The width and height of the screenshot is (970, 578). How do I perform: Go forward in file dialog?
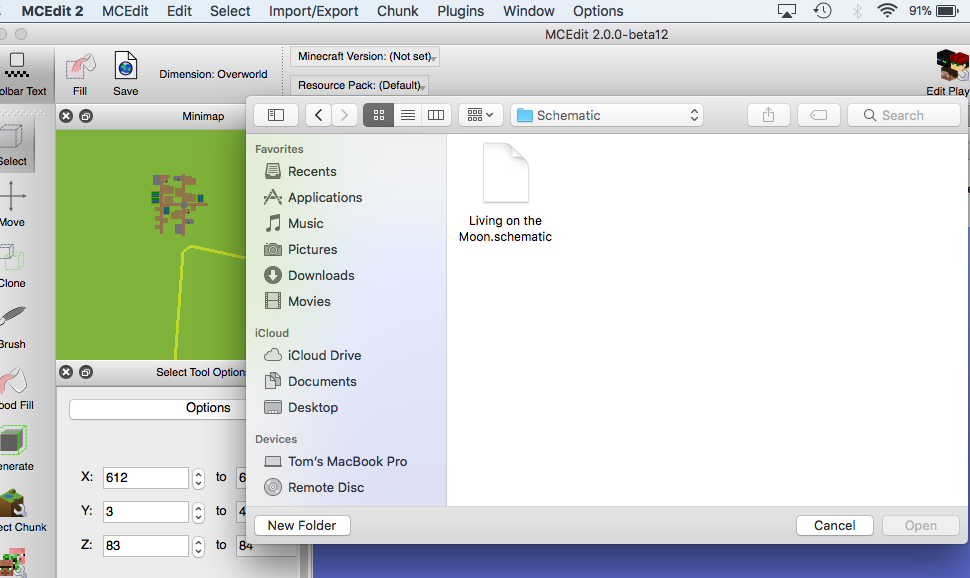345,115
